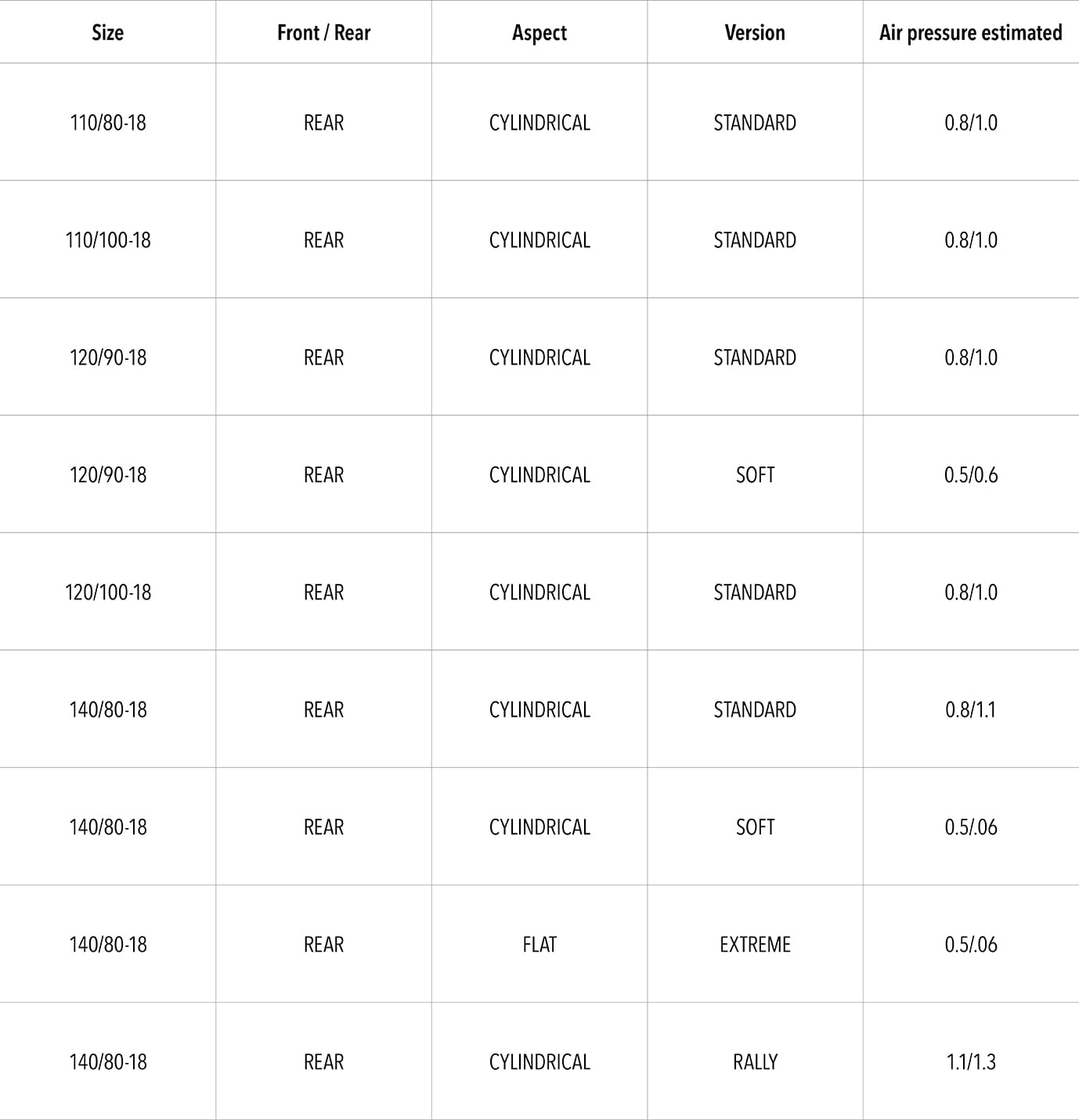Click the FLAT aspect cell
The image size is (1079, 1120).
[539, 945]
